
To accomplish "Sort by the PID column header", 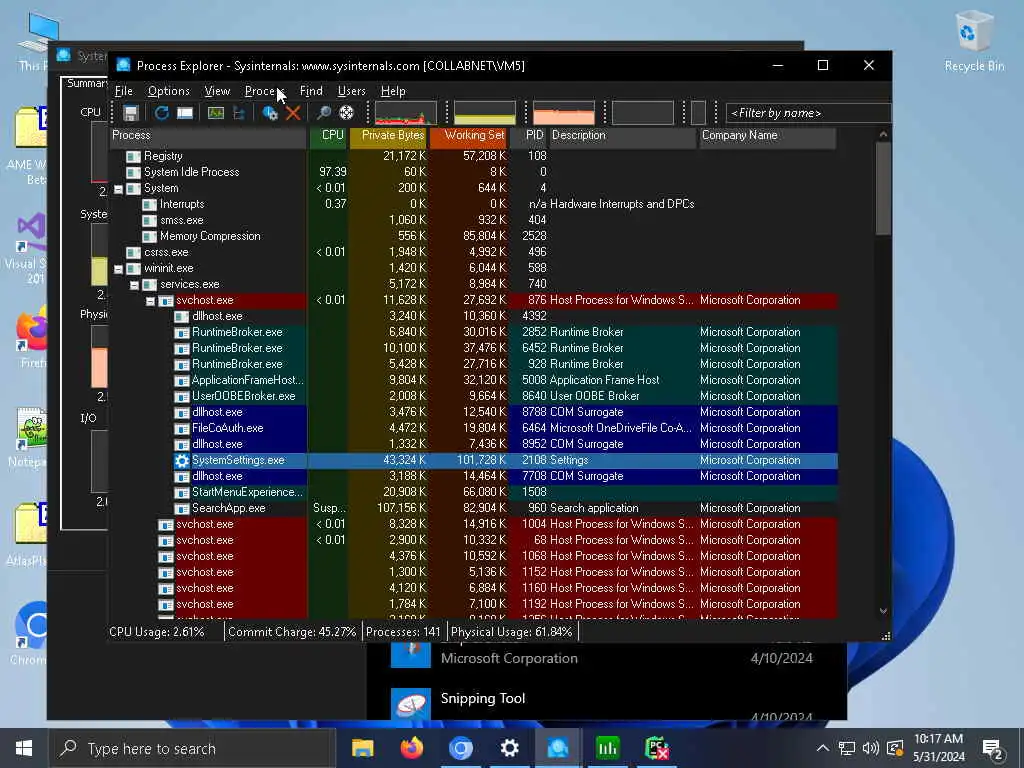I will tap(530, 135).
